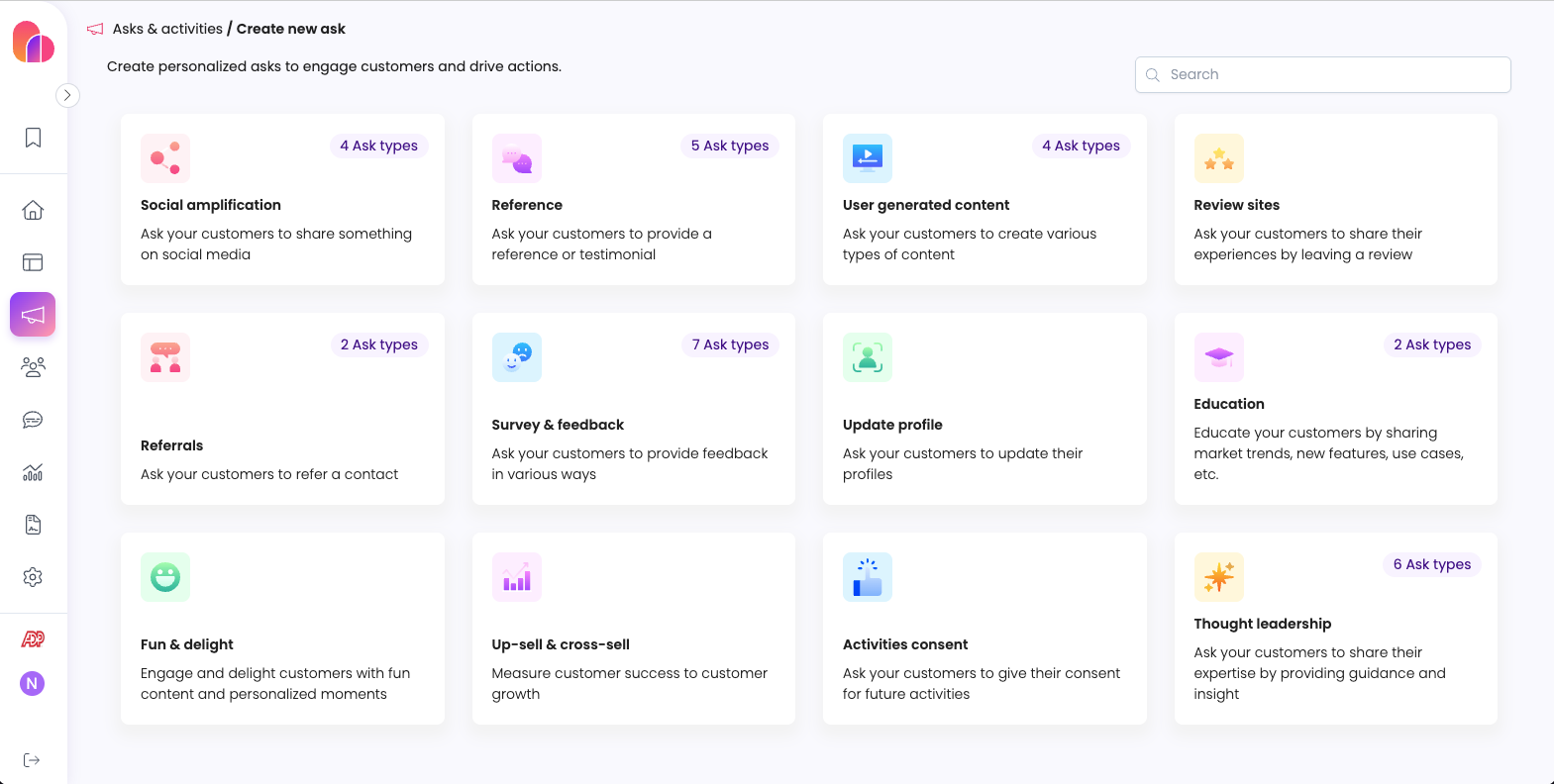The height and width of the screenshot is (784, 1554).
Task: Click 'Ask your customers to update their profiles'
Action: tap(963, 463)
